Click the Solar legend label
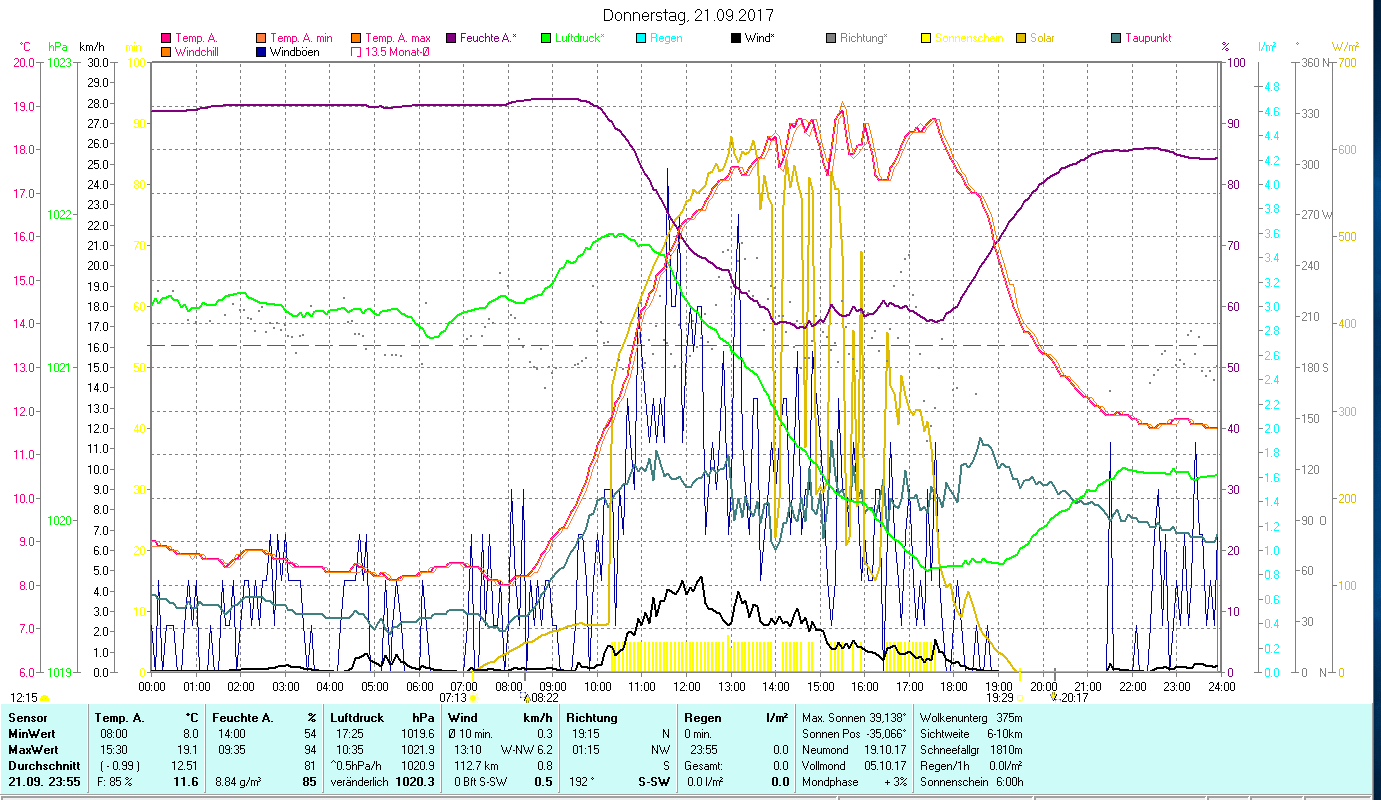 pos(1041,38)
